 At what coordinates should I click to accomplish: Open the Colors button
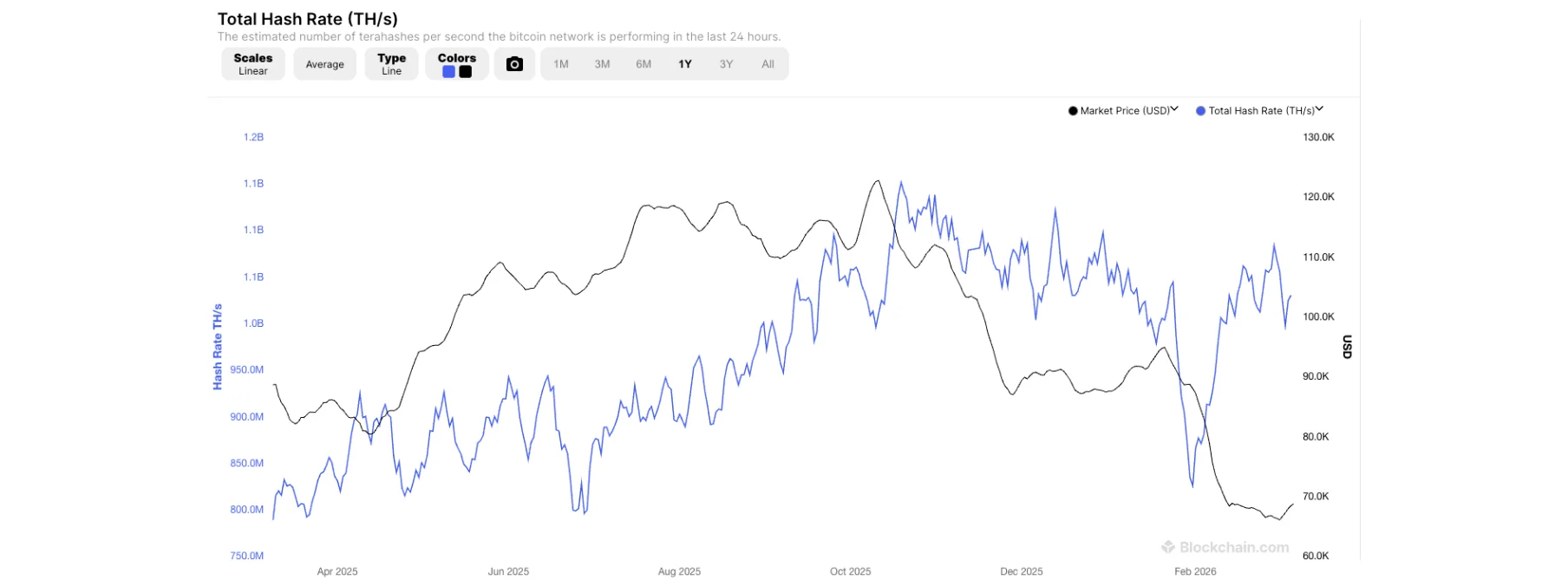click(x=457, y=58)
